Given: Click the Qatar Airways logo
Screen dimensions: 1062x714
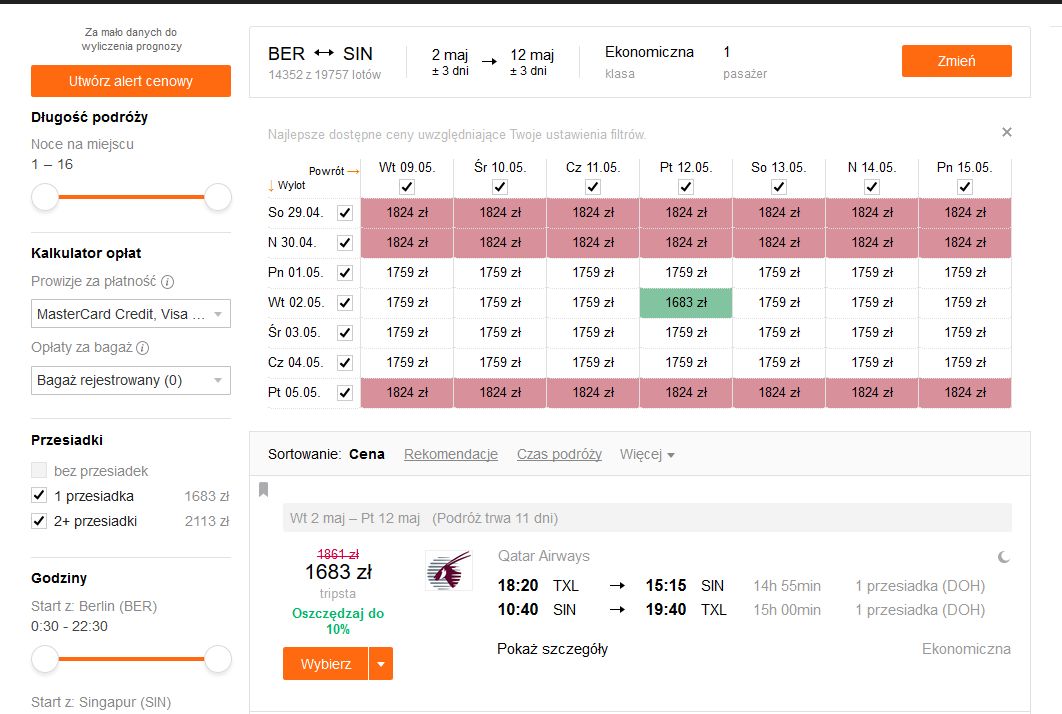Looking at the screenshot, I should click(448, 570).
